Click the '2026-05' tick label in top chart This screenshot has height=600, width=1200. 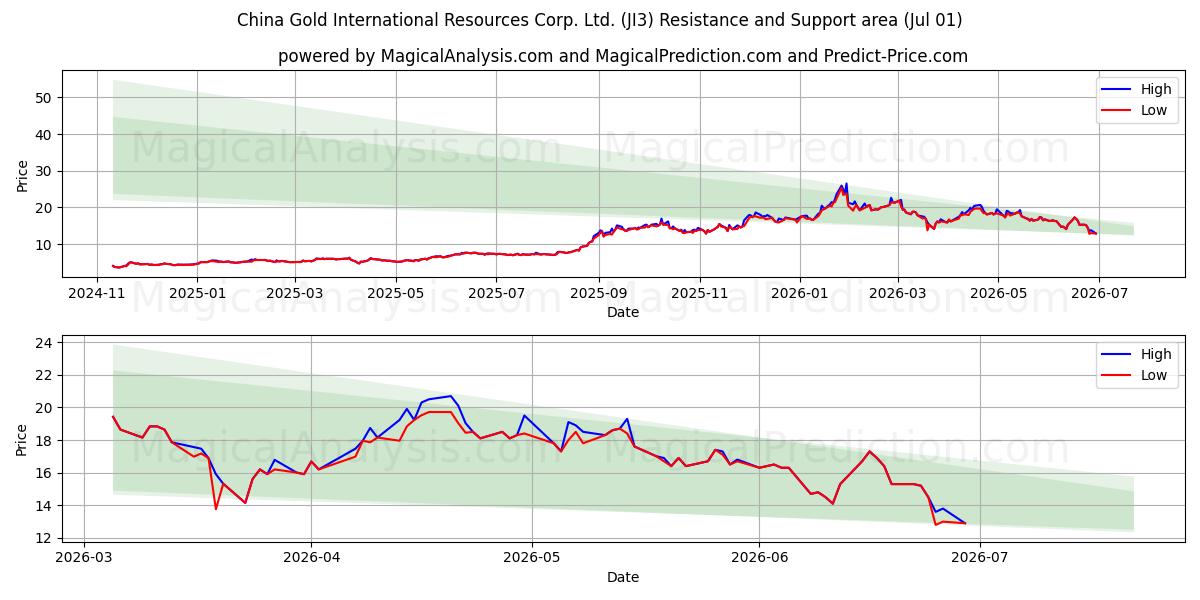tap(997, 293)
